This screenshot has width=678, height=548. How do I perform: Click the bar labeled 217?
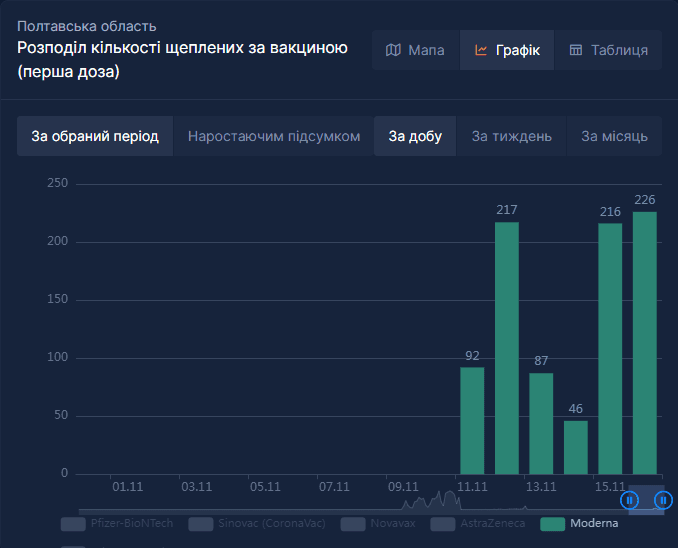[x=507, y=348]
